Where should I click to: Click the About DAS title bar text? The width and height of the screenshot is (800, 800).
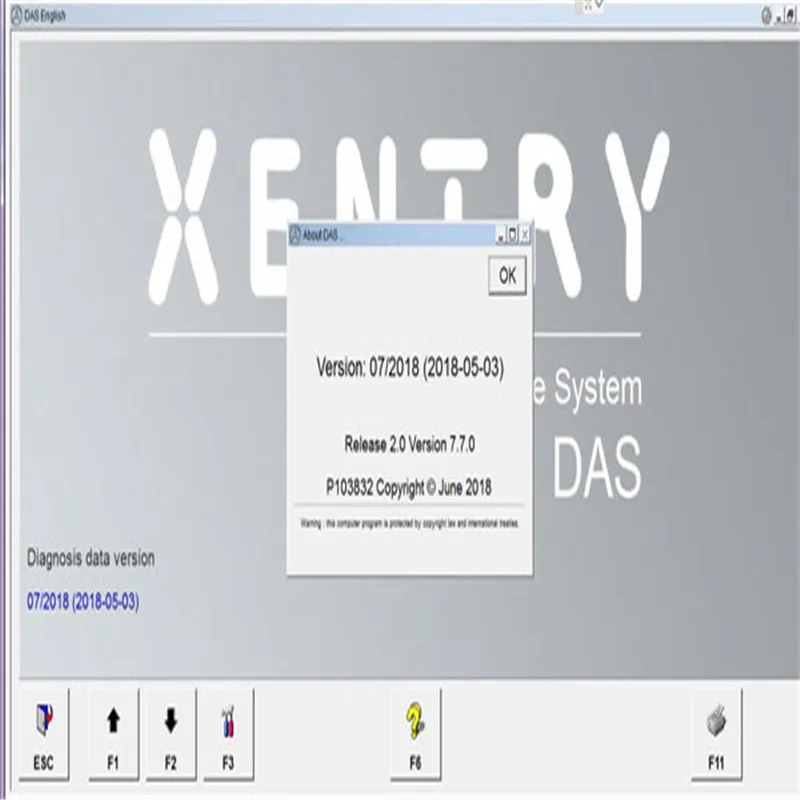click(x=320, y=235)
